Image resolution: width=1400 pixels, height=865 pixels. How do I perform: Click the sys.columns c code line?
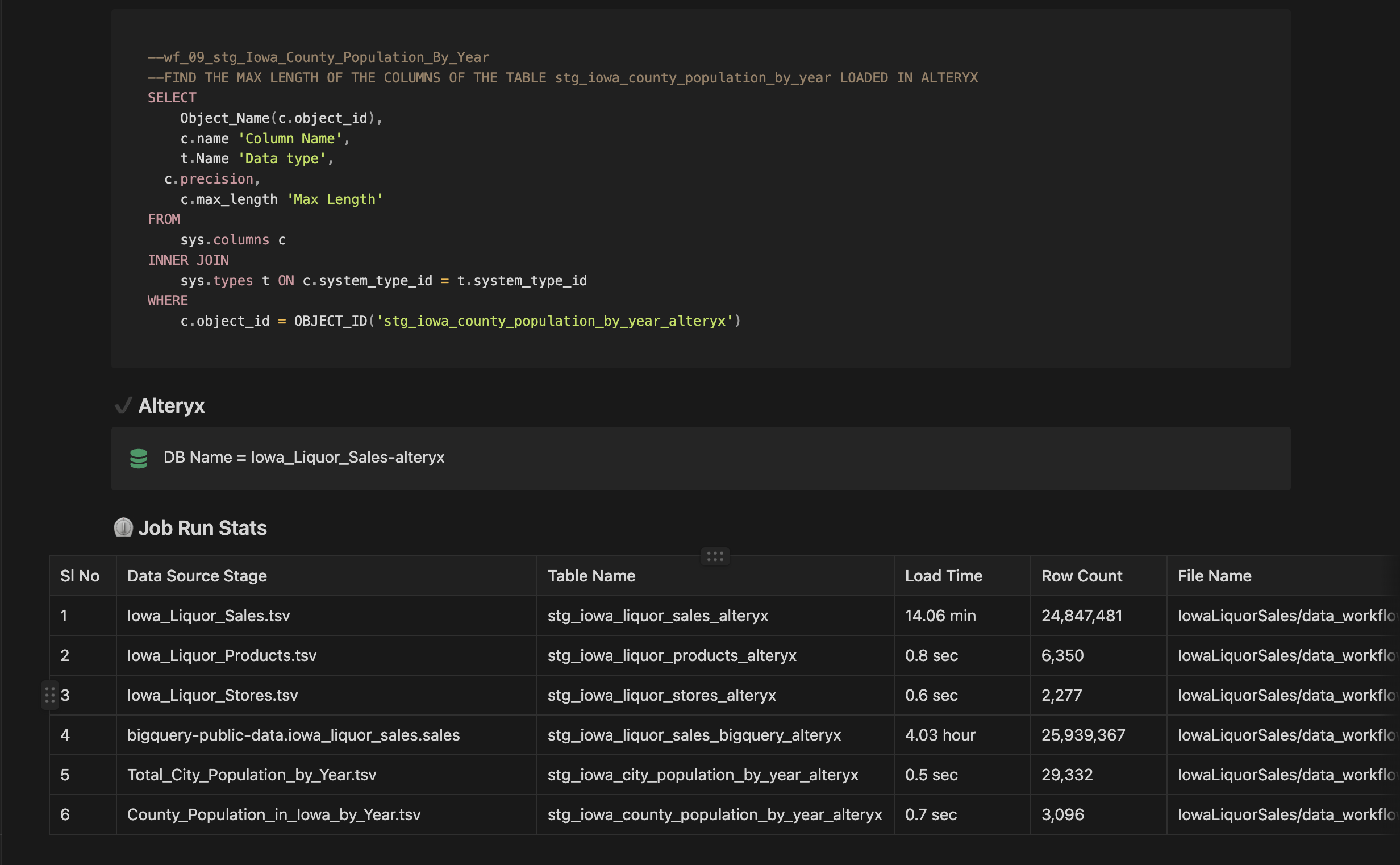tap(233, 240)
